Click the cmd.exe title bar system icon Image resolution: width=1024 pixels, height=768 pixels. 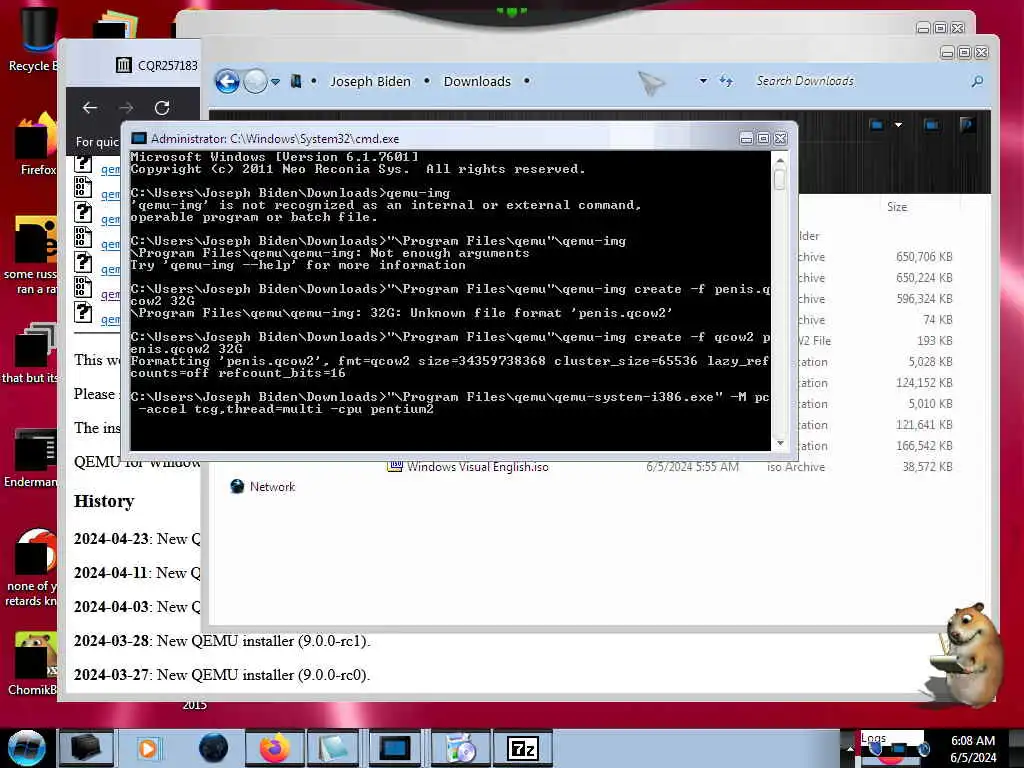tap(138, 138)
